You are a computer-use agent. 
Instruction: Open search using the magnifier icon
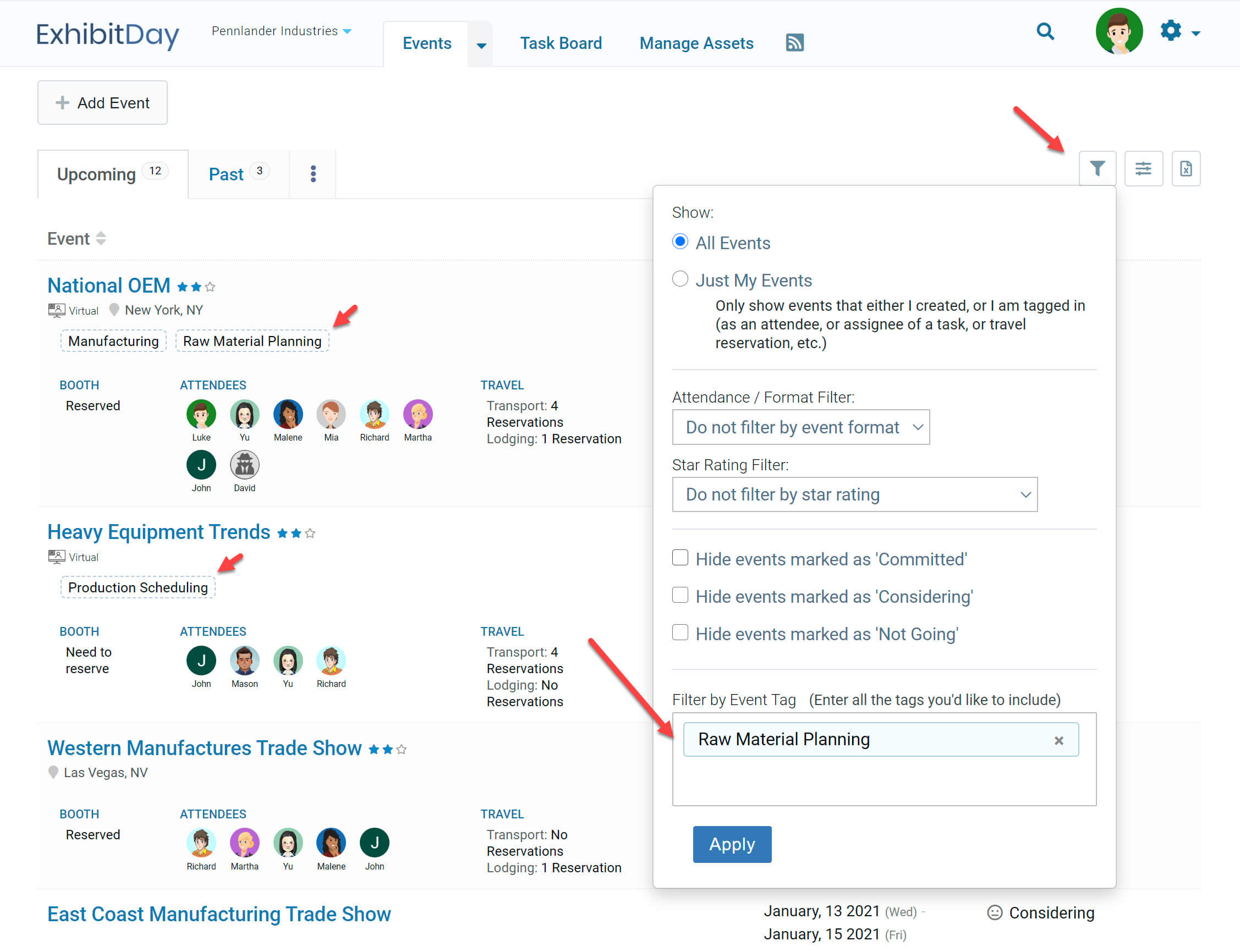tap(1046, 32)
